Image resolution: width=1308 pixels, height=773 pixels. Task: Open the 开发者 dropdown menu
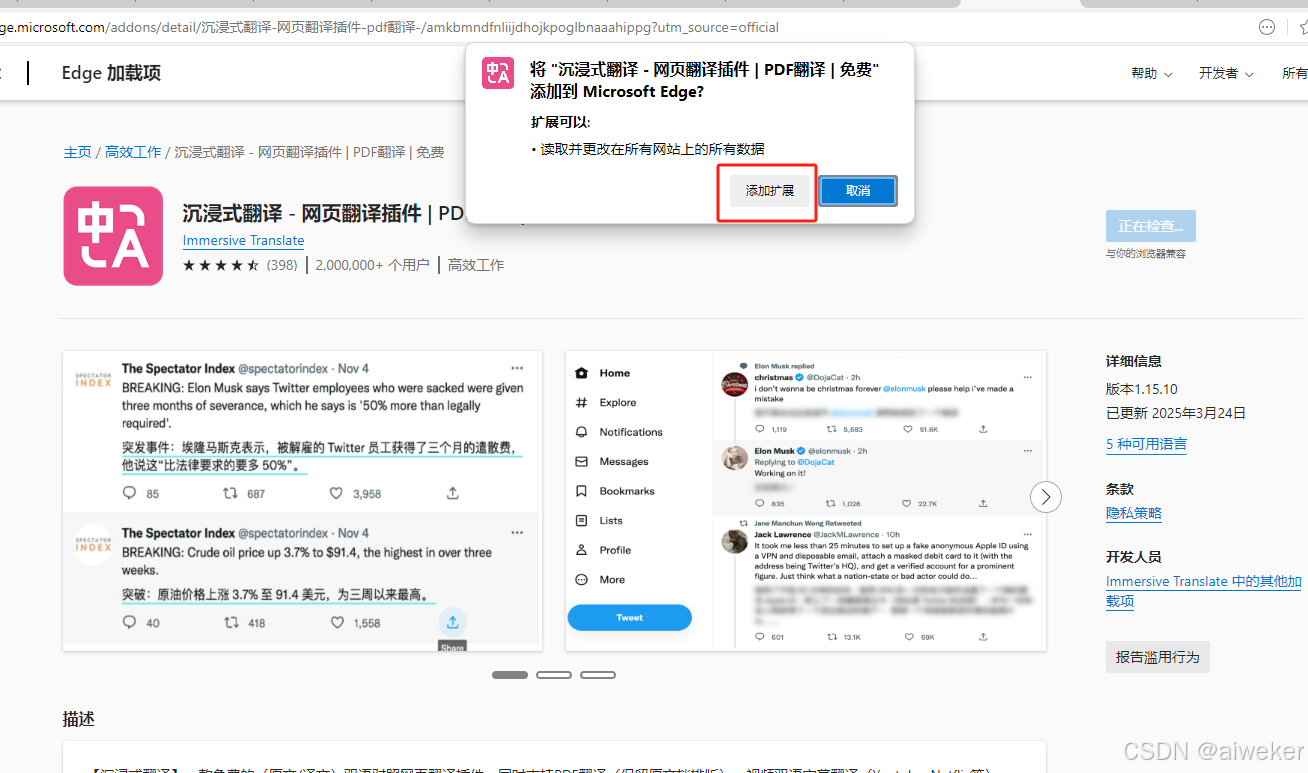tap(1226, 73)
